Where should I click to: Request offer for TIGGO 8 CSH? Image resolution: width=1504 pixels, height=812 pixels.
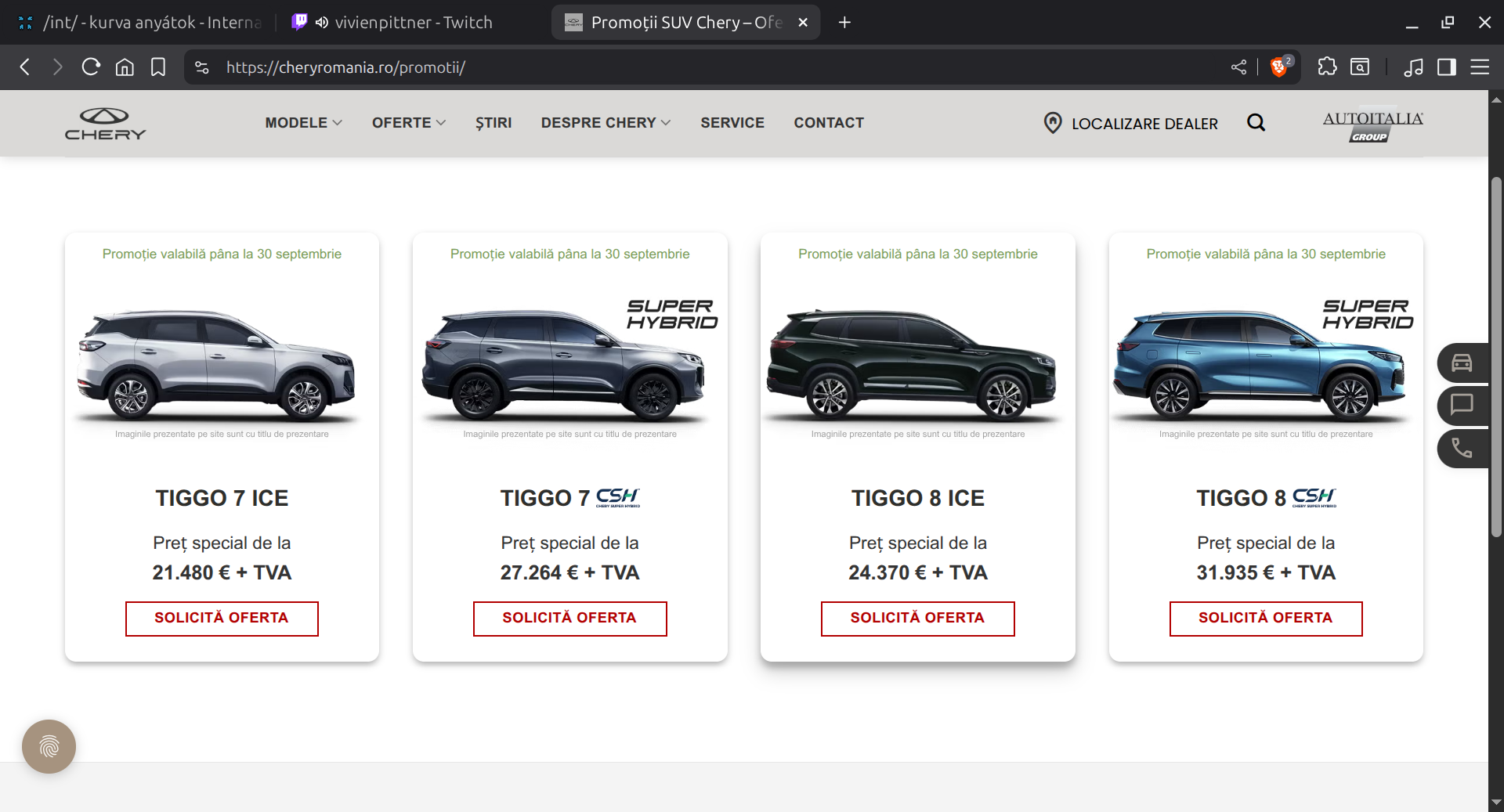pyautogui.click(x=1266, y=619)
